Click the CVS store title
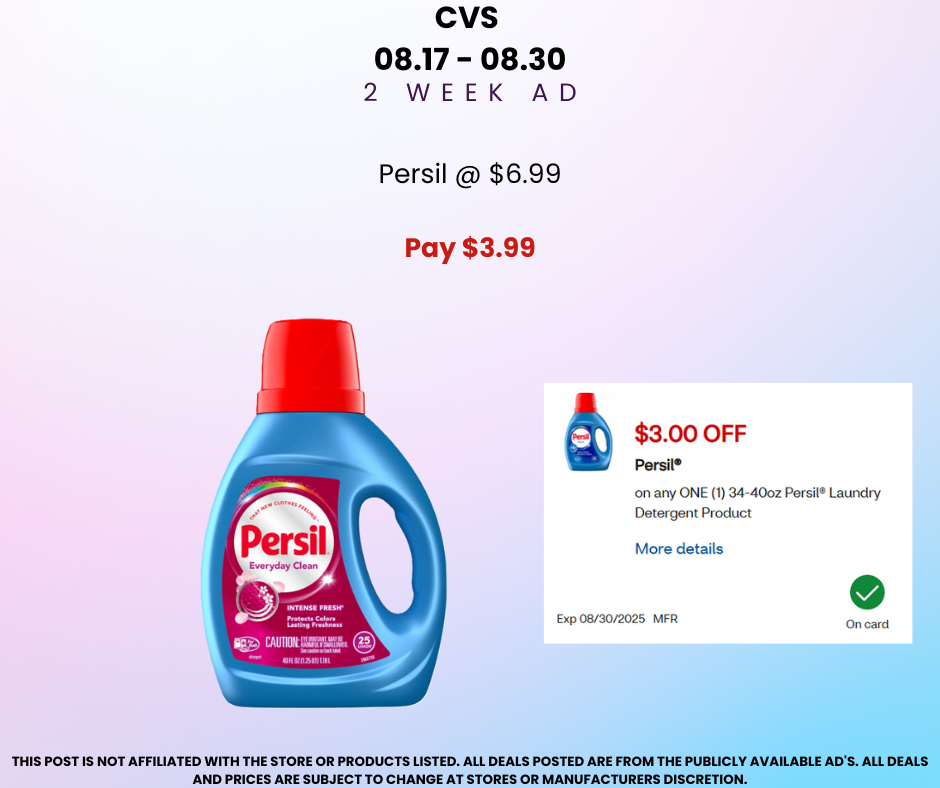 pyautogui.click(x=466, y=17)
